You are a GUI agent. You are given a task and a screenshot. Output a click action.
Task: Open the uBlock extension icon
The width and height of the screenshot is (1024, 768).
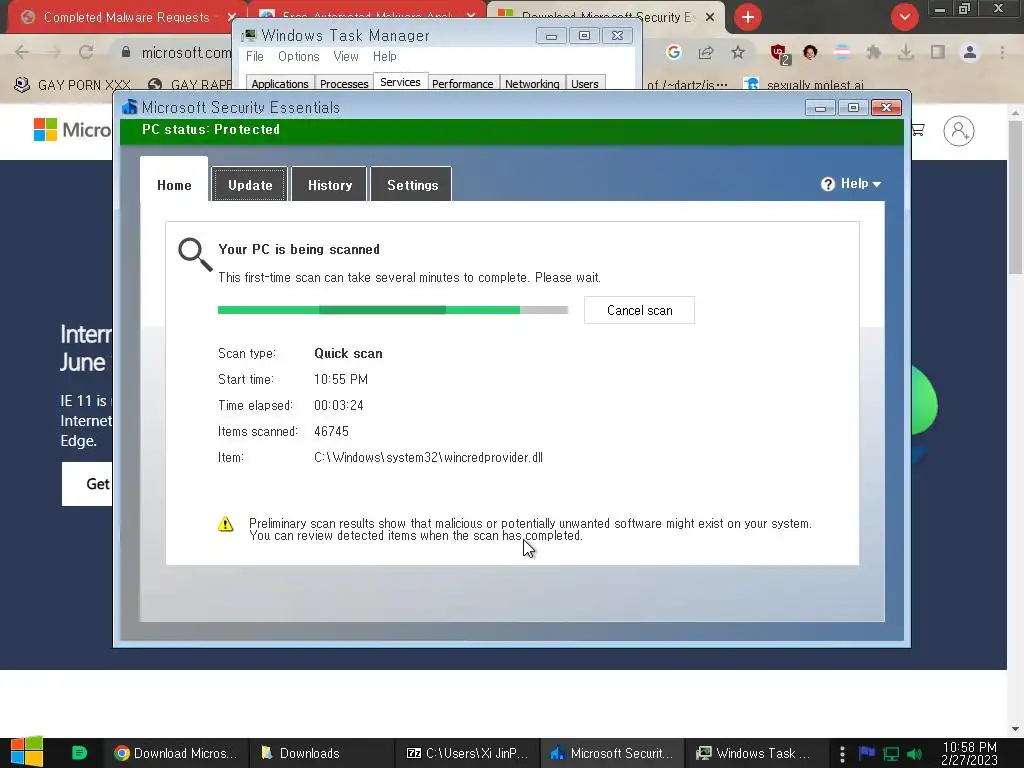(779, 54)
